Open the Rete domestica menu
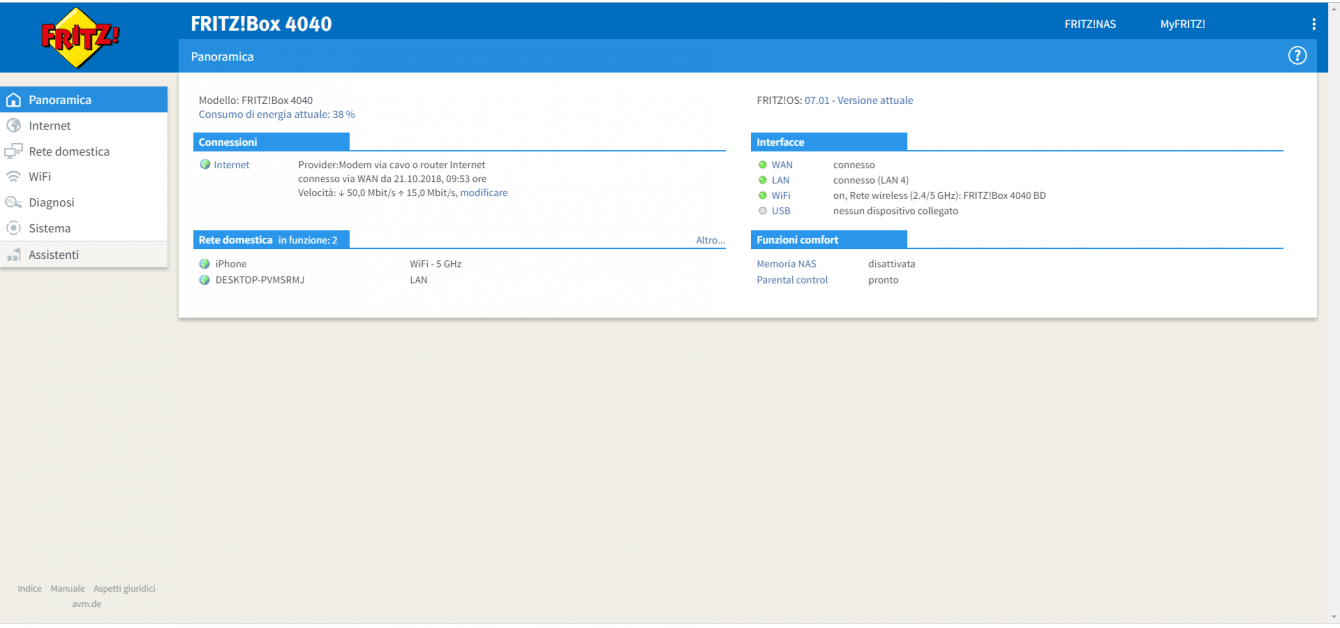Viewport: 1340px width, 628px height. (x=84, y=152)
